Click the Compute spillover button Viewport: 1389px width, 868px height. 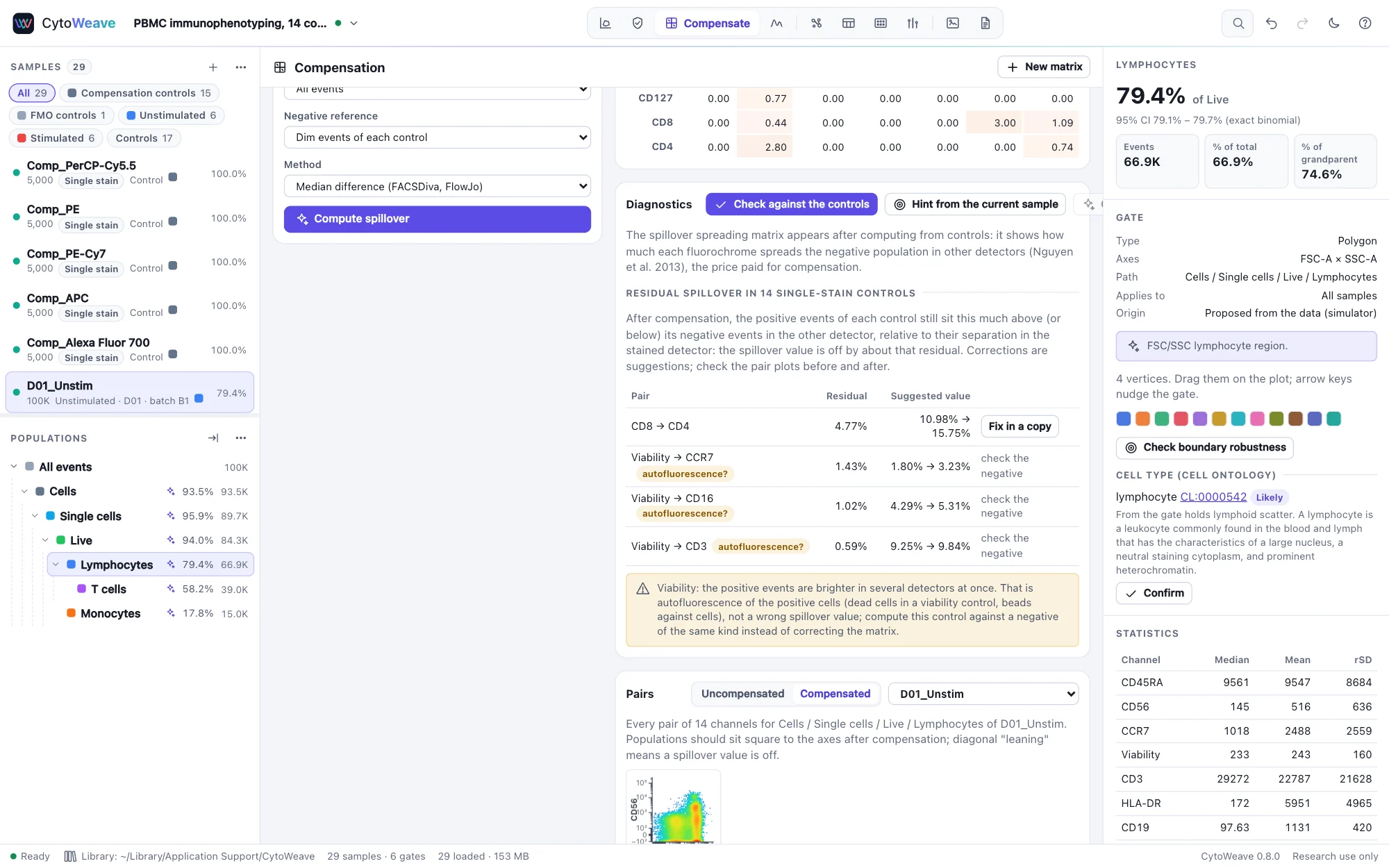click(x=438, y=219)
